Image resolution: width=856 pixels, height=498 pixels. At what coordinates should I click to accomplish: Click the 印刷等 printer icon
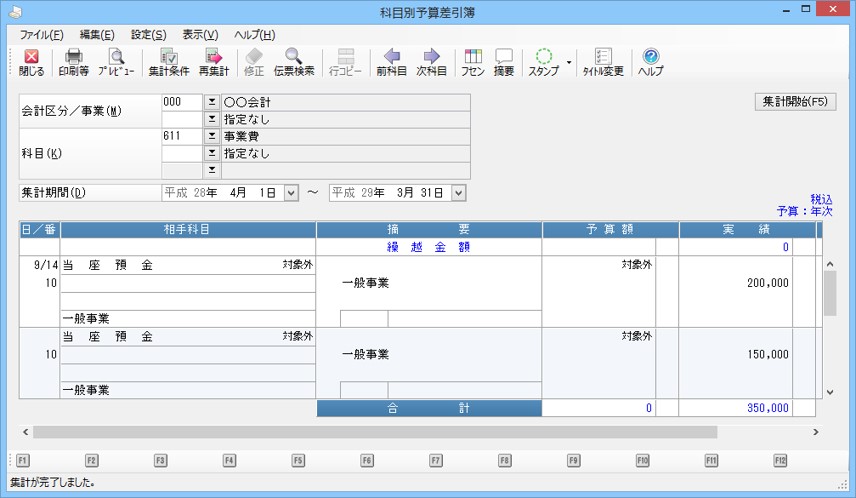[x=73, y=62]
